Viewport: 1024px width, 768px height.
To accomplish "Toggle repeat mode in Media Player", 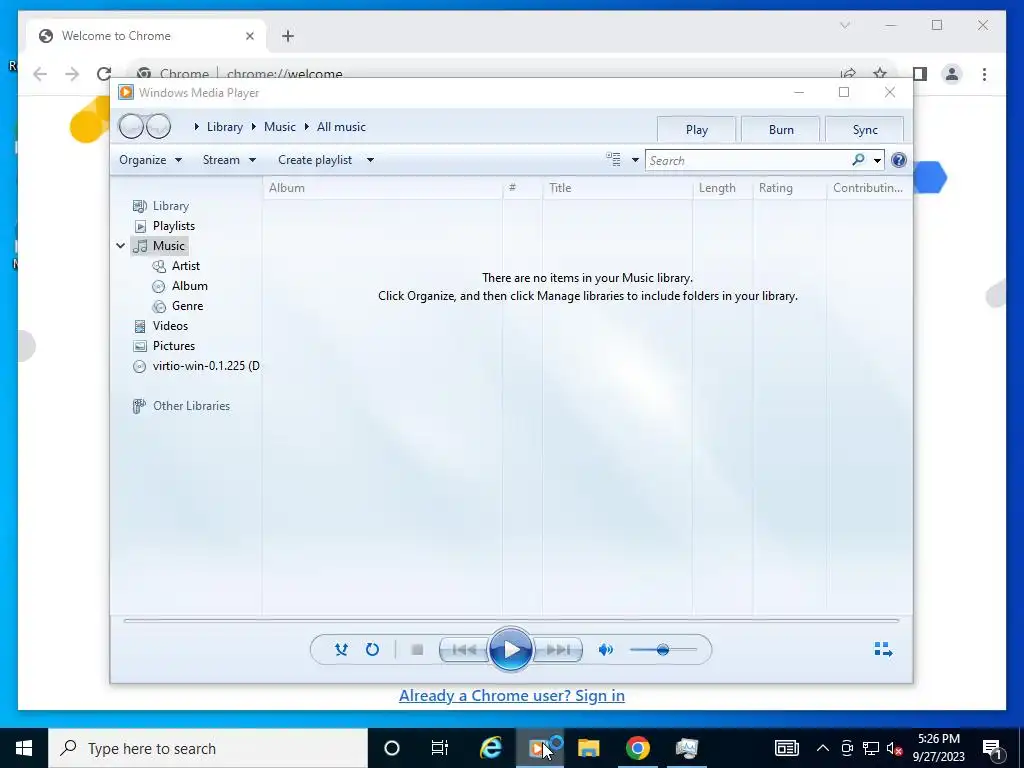I will (372, 649).
